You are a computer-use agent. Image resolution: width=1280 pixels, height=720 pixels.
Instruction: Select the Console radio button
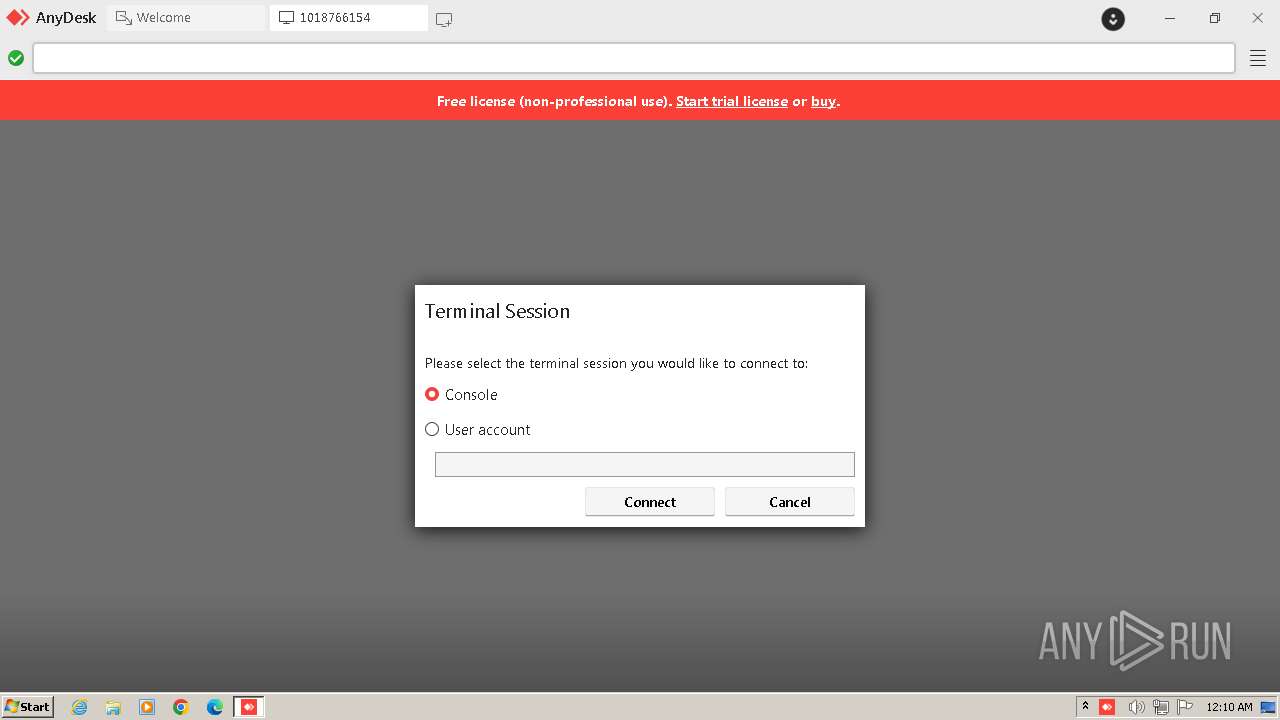tap(432, 394)
